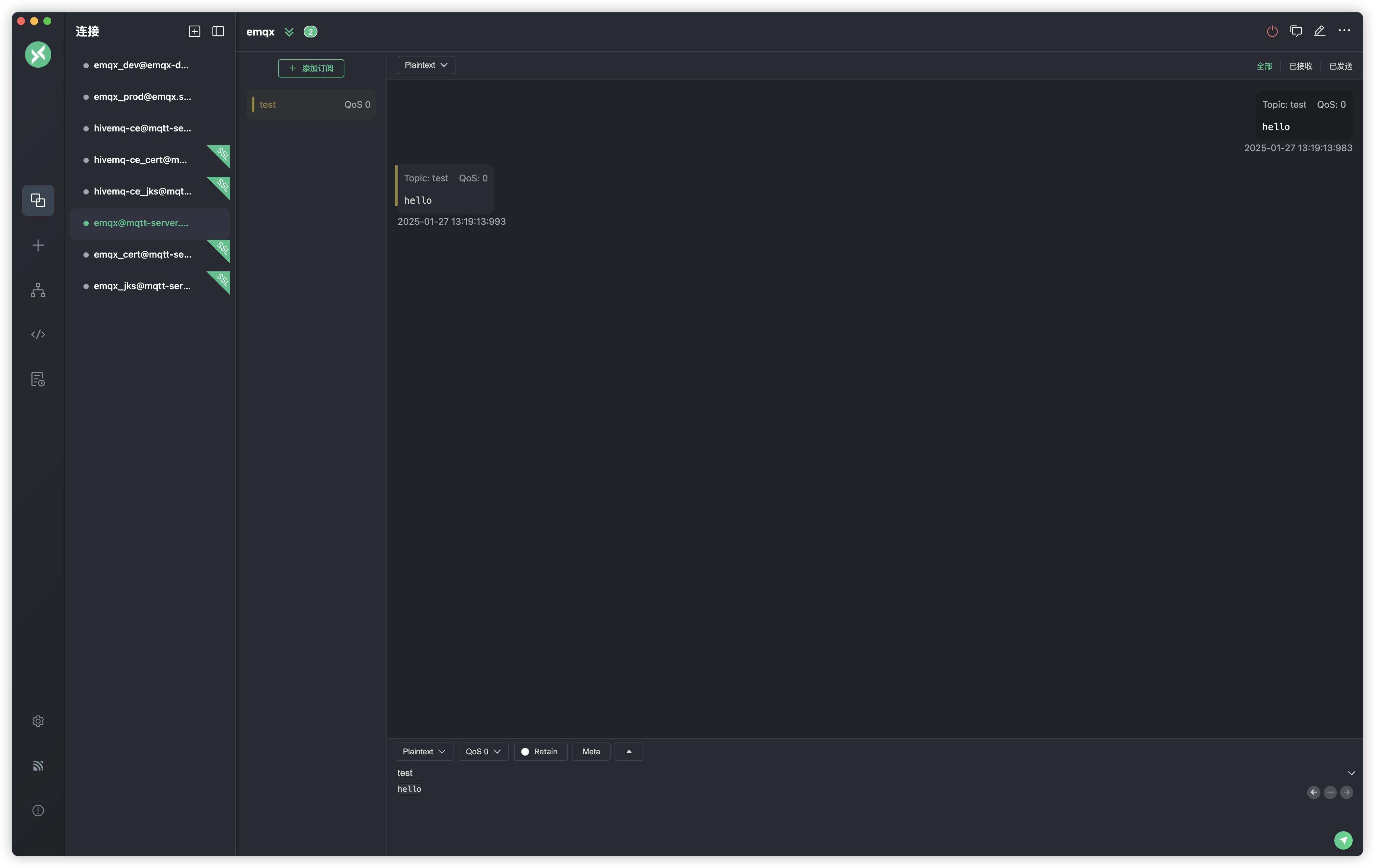Screen dimensions: 1375x868
Task: Show all messages tab 全部
Action: (1264, 66)
